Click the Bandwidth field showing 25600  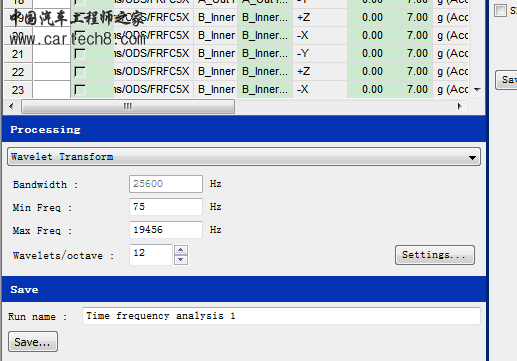[166, 184]
